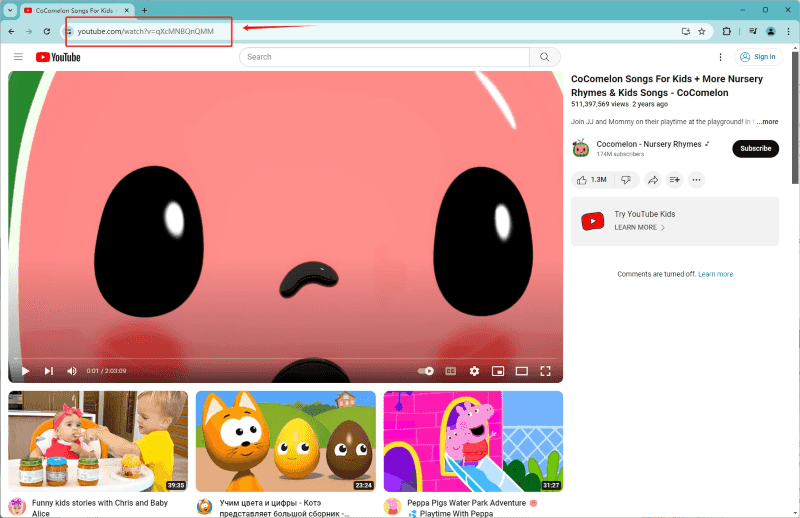800x518 pixels.
Task: Click the 511,397,569 views text
Action: pos(599,104)
